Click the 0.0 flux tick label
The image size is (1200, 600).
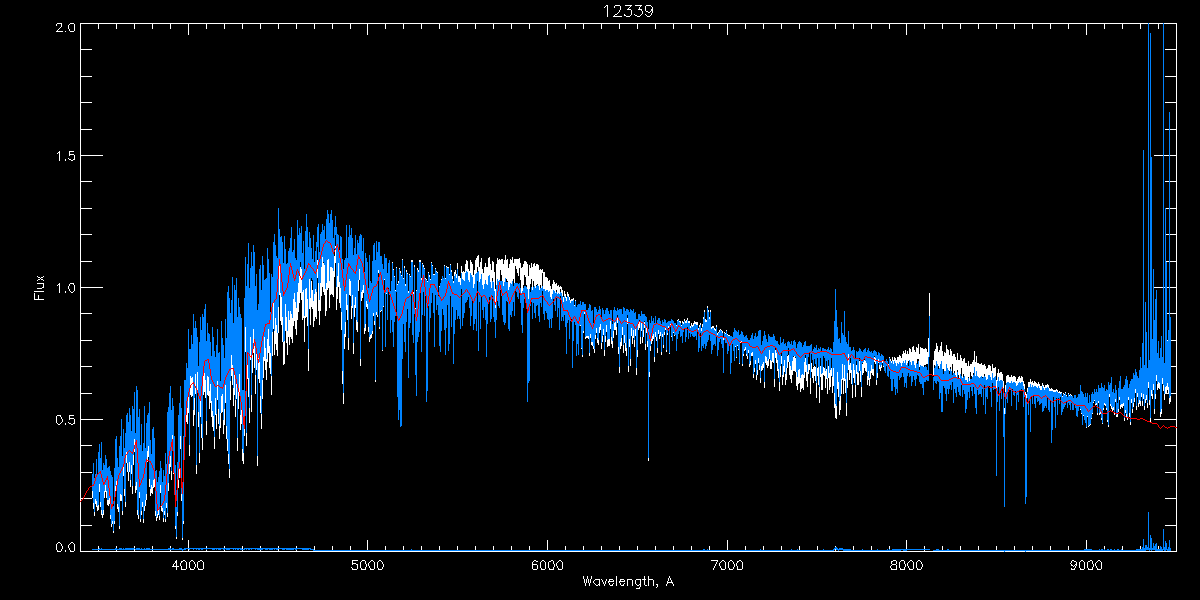(64, 547)
